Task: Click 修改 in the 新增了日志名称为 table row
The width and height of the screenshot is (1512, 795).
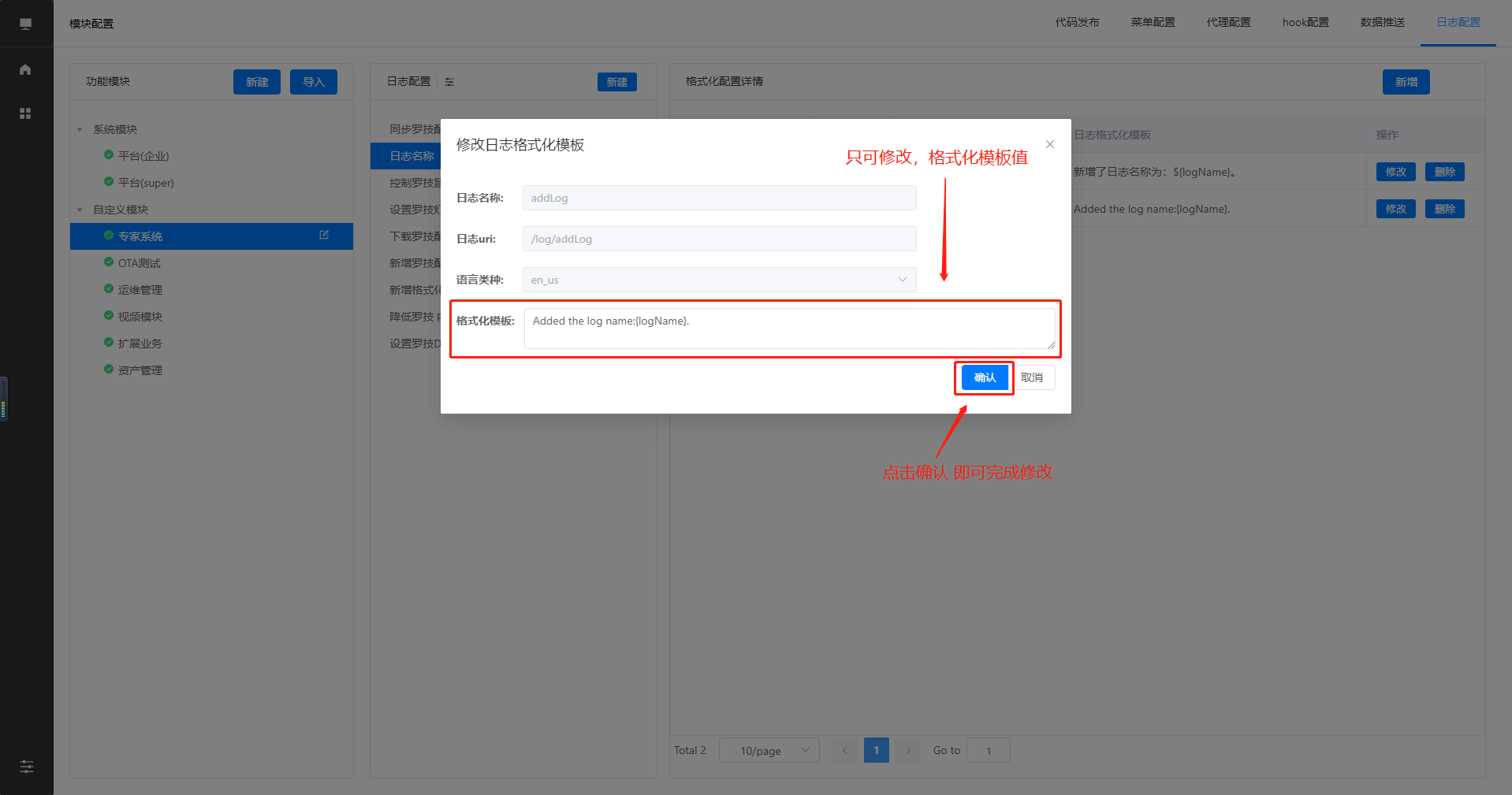Action: (x=1396, y=172)
